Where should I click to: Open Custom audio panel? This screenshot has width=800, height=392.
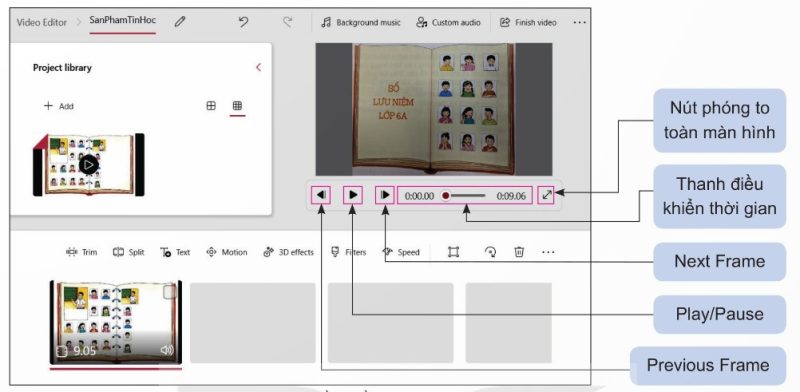pyautogui.click(x=448, y=22)
